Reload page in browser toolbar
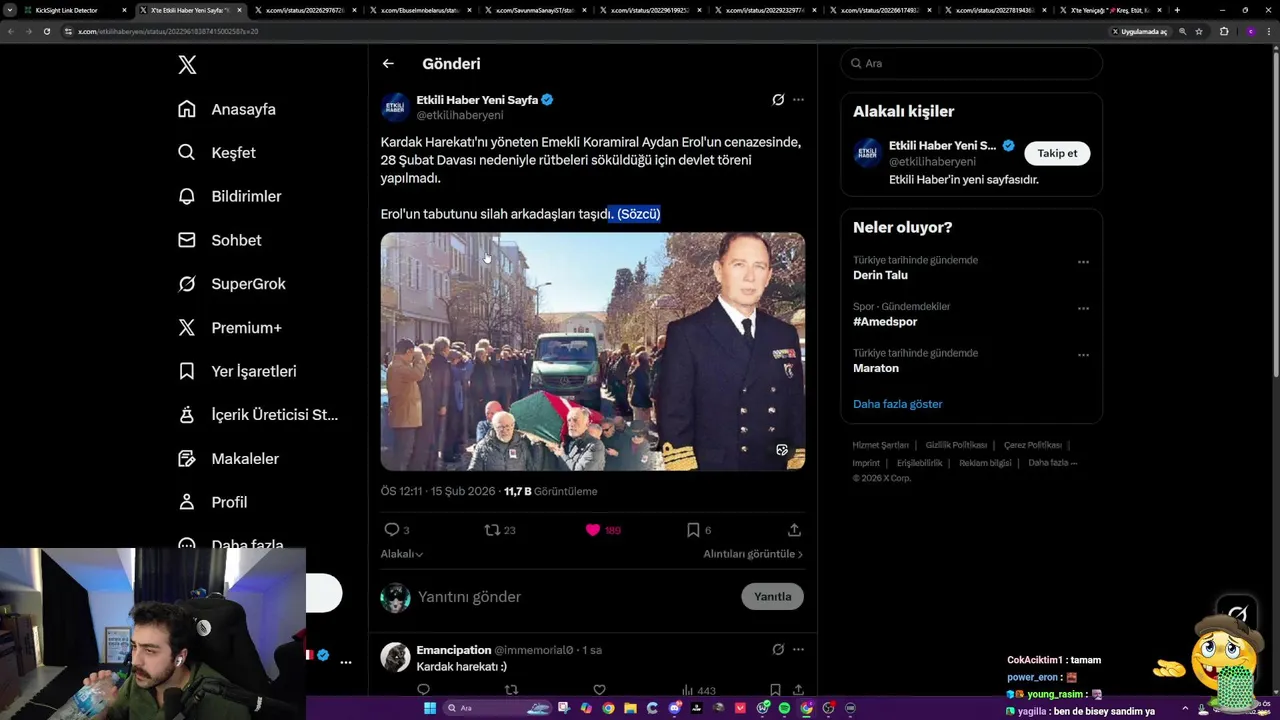 click(x=46, y=31)
